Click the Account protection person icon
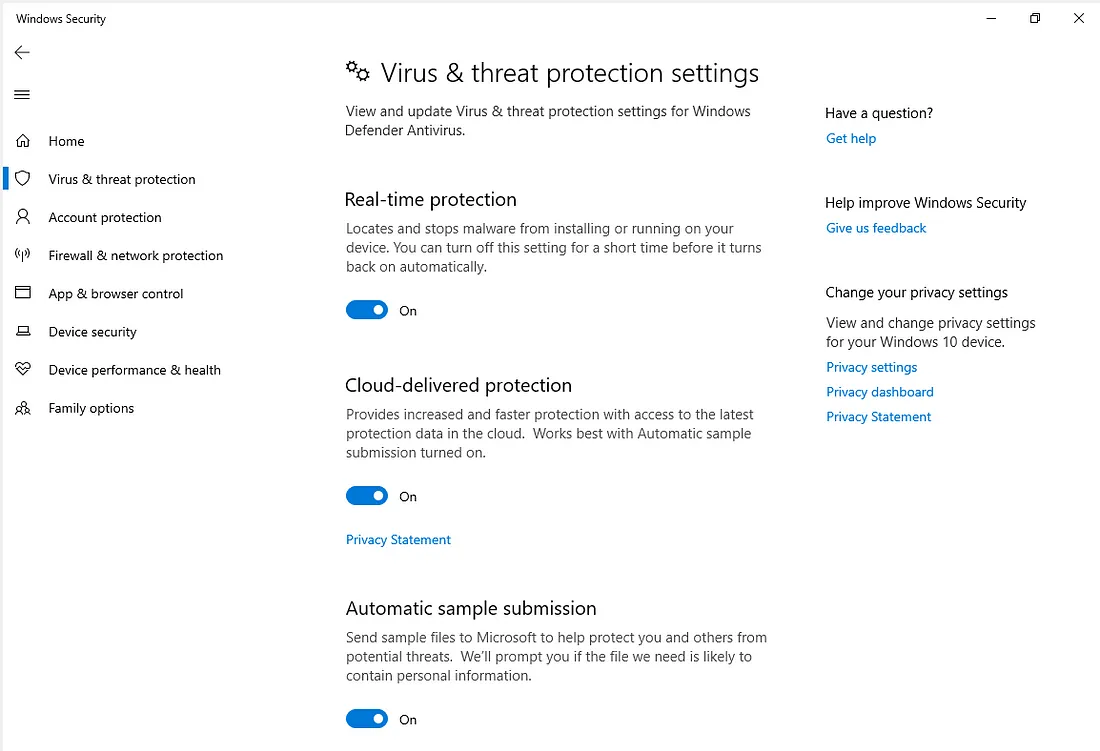Screen dimensions: 1100x751 pos(23,217)
